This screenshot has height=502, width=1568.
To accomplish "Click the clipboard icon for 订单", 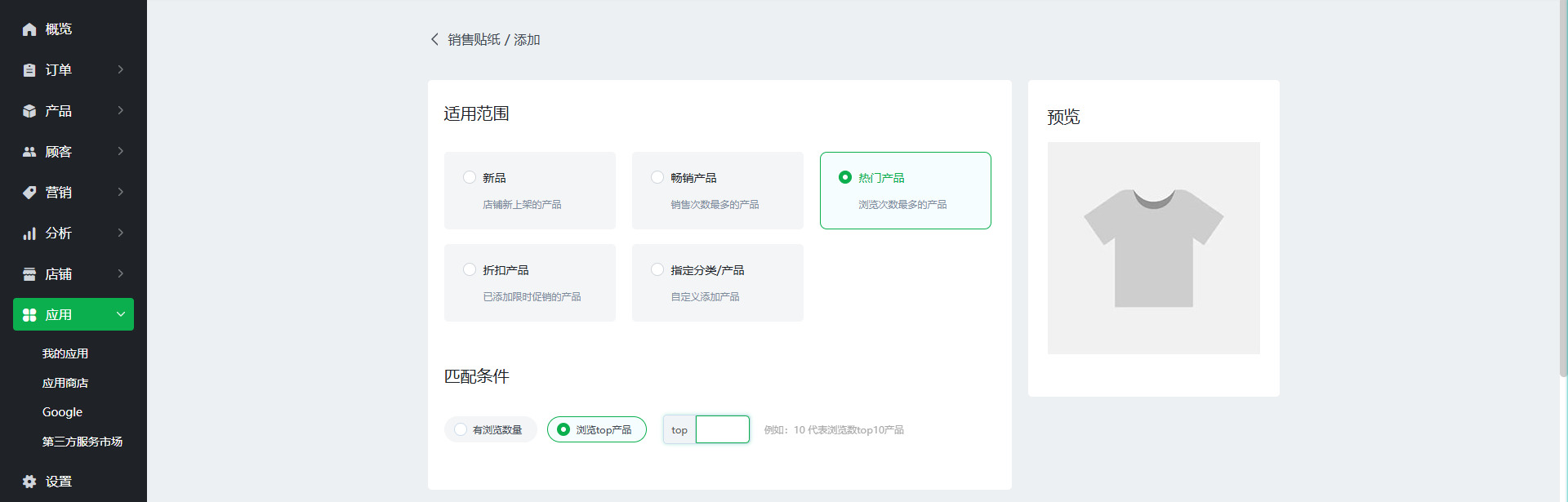I will coord(29,70).
